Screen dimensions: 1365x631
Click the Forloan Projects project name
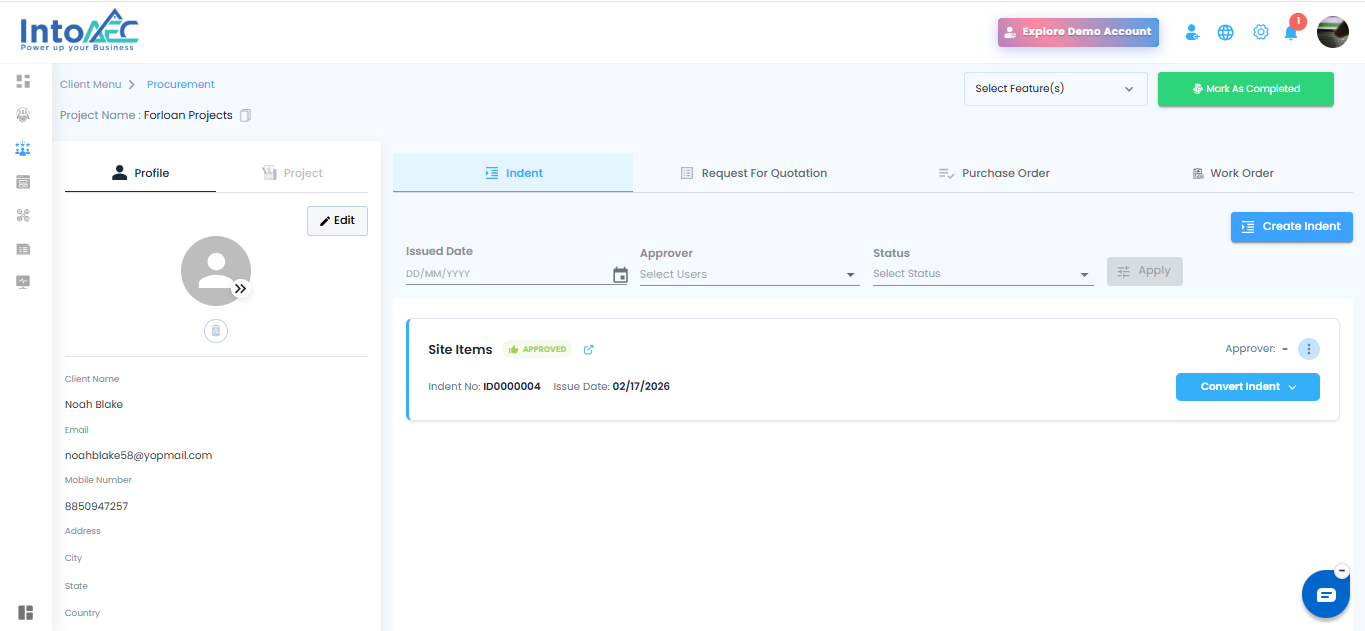pyautogui.click(x=188, y=115)
